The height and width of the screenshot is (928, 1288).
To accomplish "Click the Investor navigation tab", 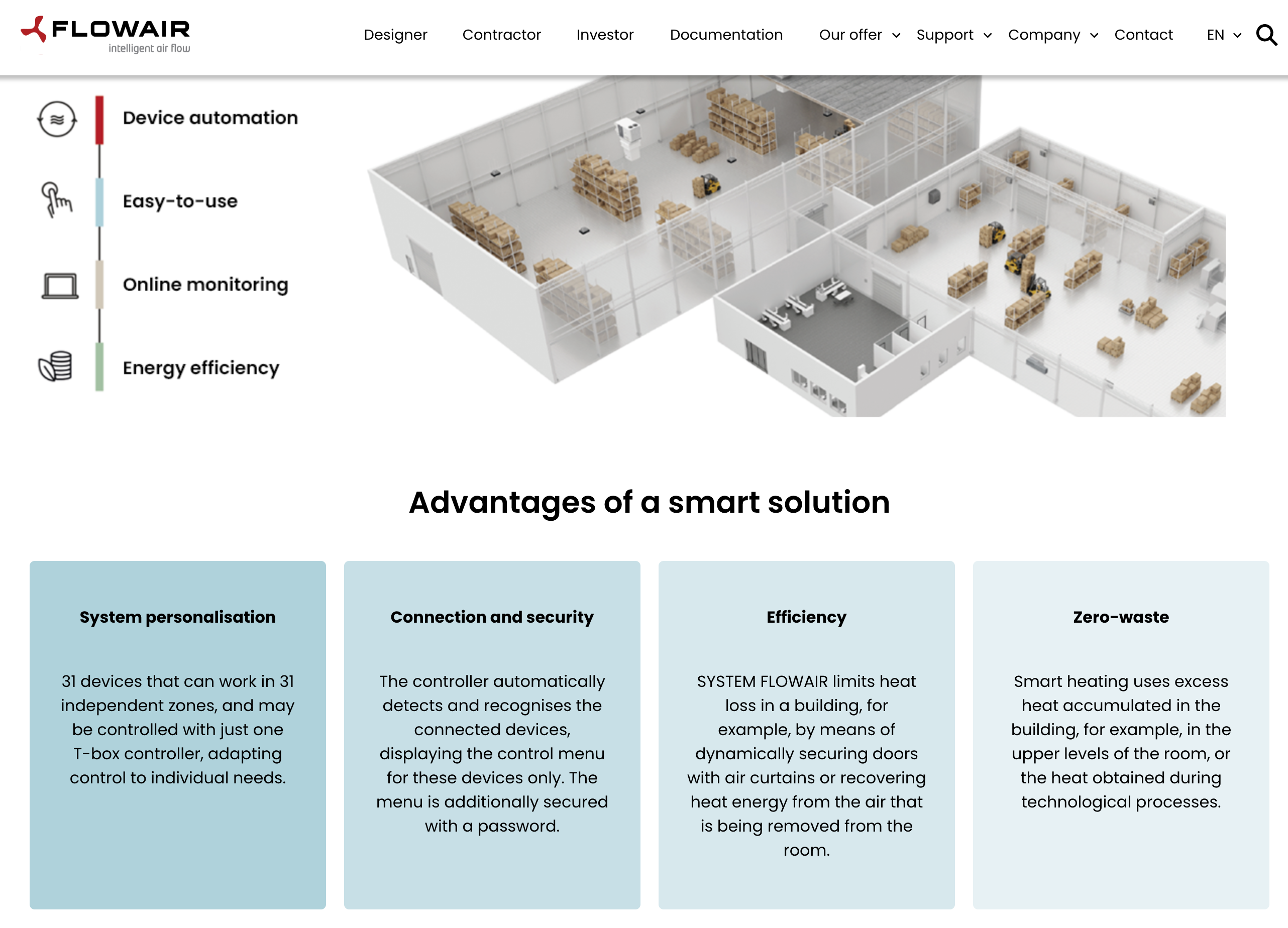I will pyautogui.click(x=605, y=35).
